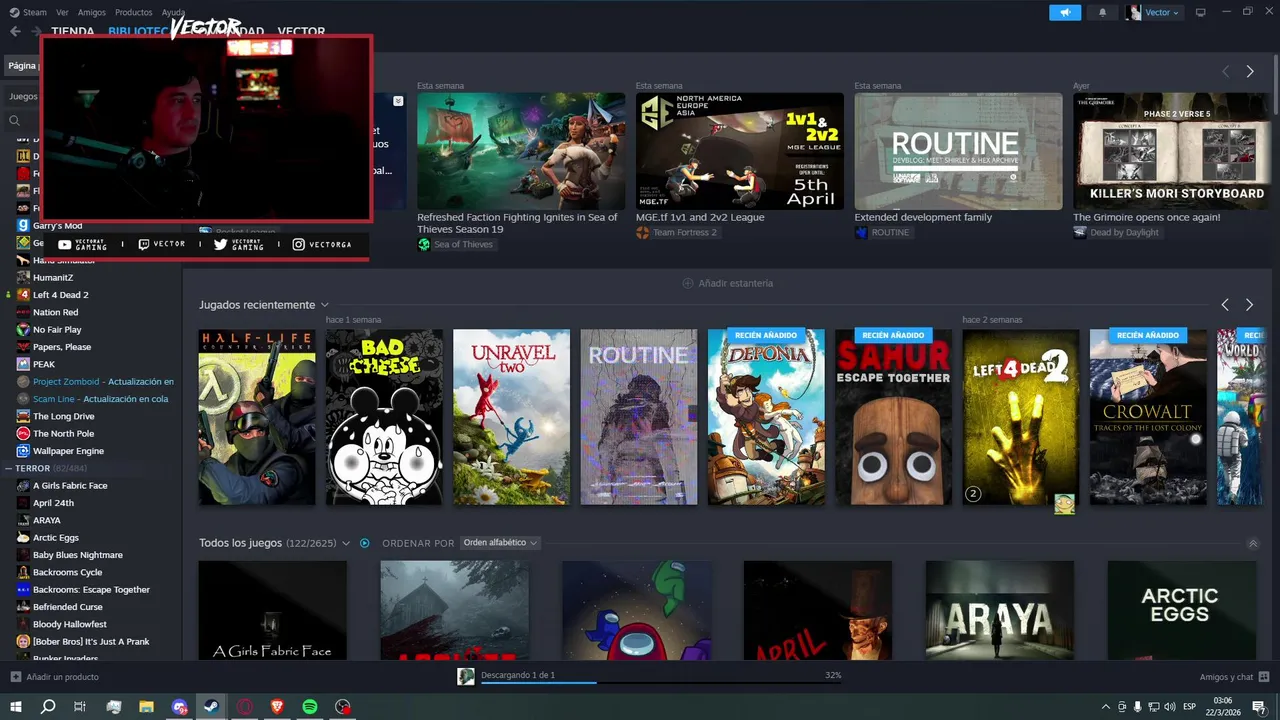The height and width of the screenshot is (720, 1280).
Task: Open Brave browser from the taskbar
Action: point(277,707)
